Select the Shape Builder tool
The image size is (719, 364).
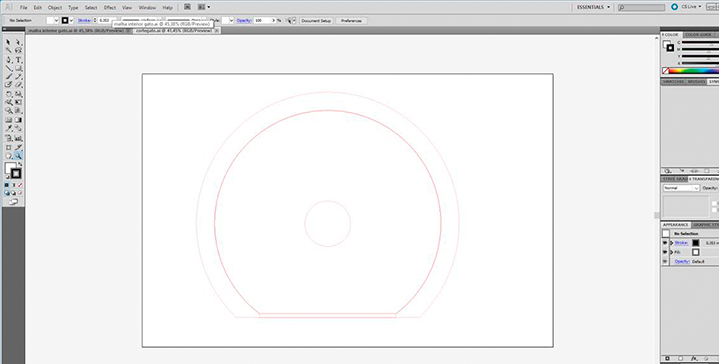[x=8, y=110]
